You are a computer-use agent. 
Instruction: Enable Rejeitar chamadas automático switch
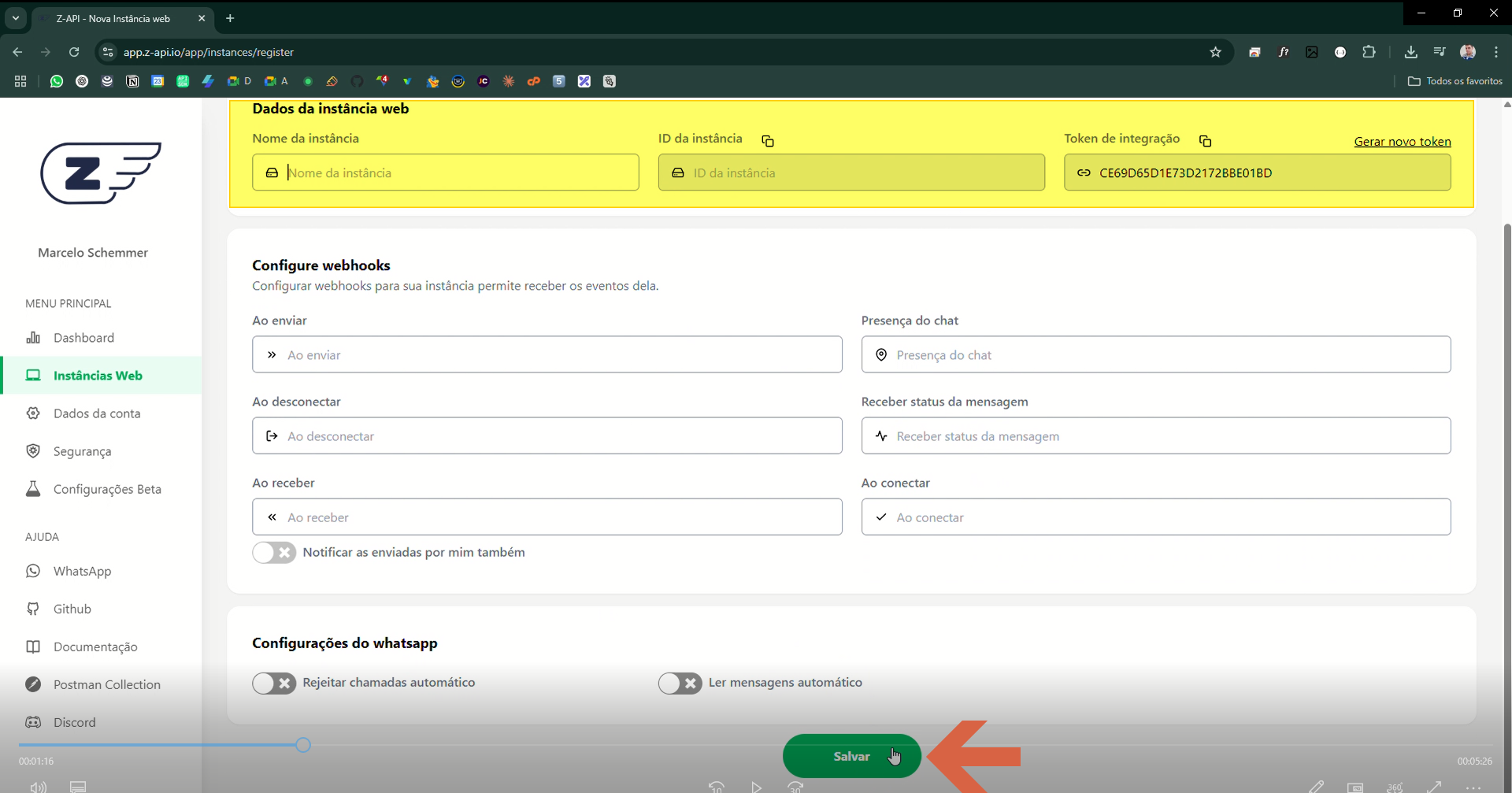[x=274, y=683]
